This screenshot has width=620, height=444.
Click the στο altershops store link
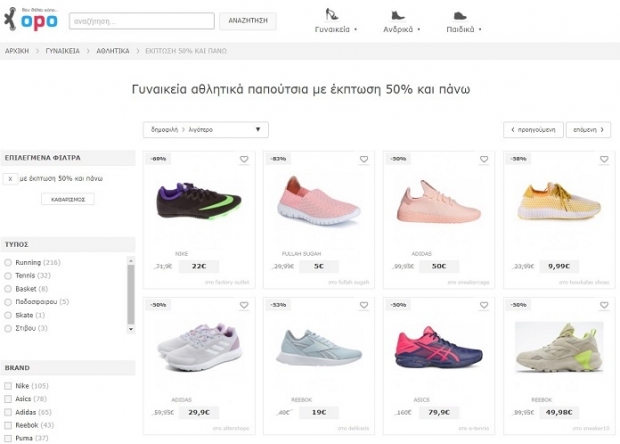tap(231, 428)
